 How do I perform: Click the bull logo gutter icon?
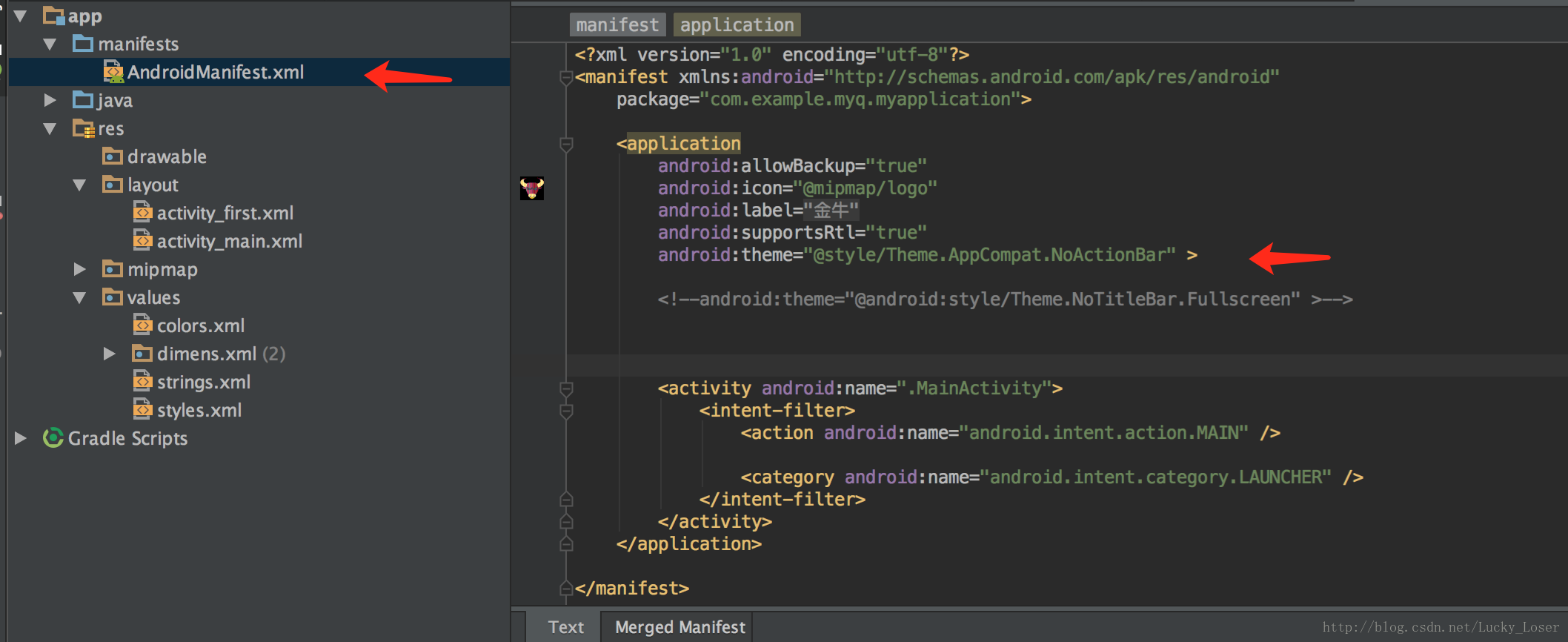pyautogui.click(x=532, y=188)
